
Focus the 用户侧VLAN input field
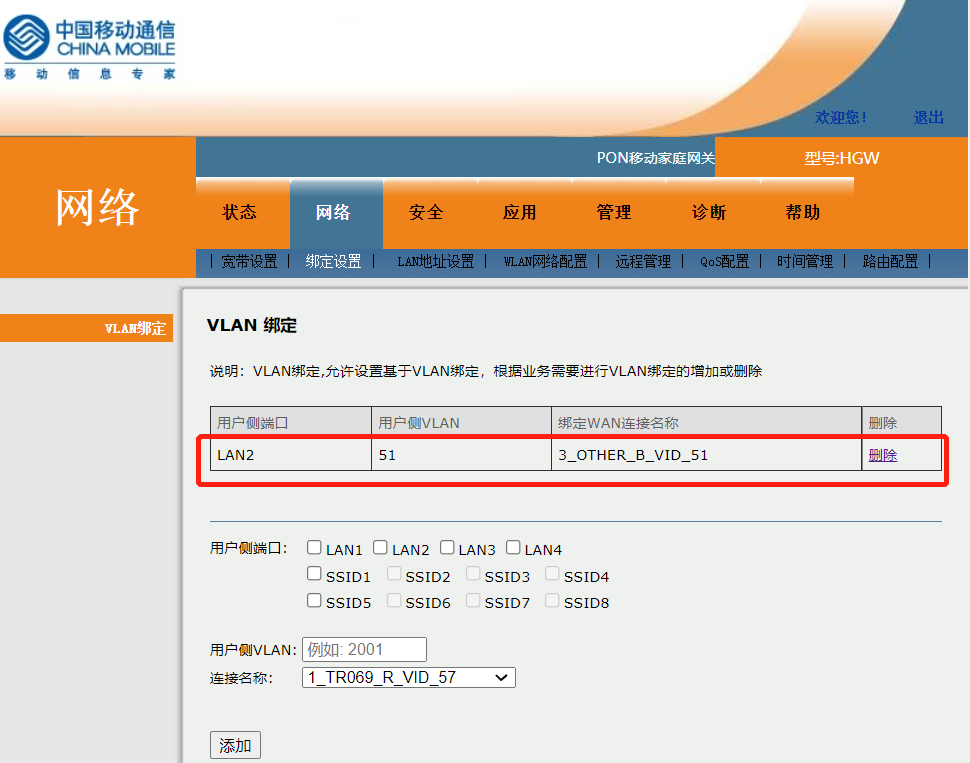(364, 650)
